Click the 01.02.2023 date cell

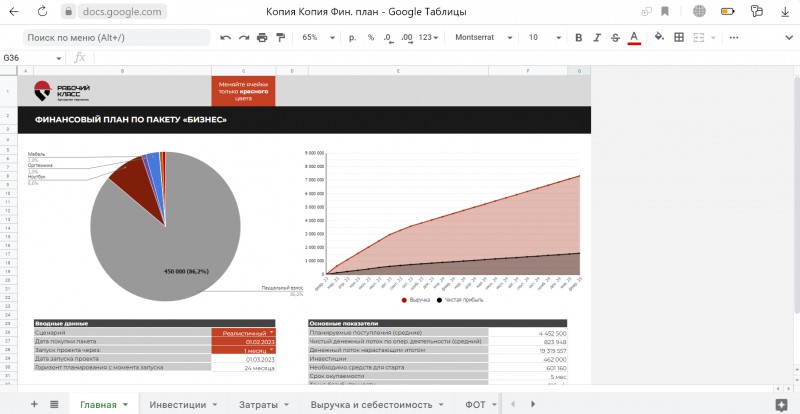click(x=243, y=341)
